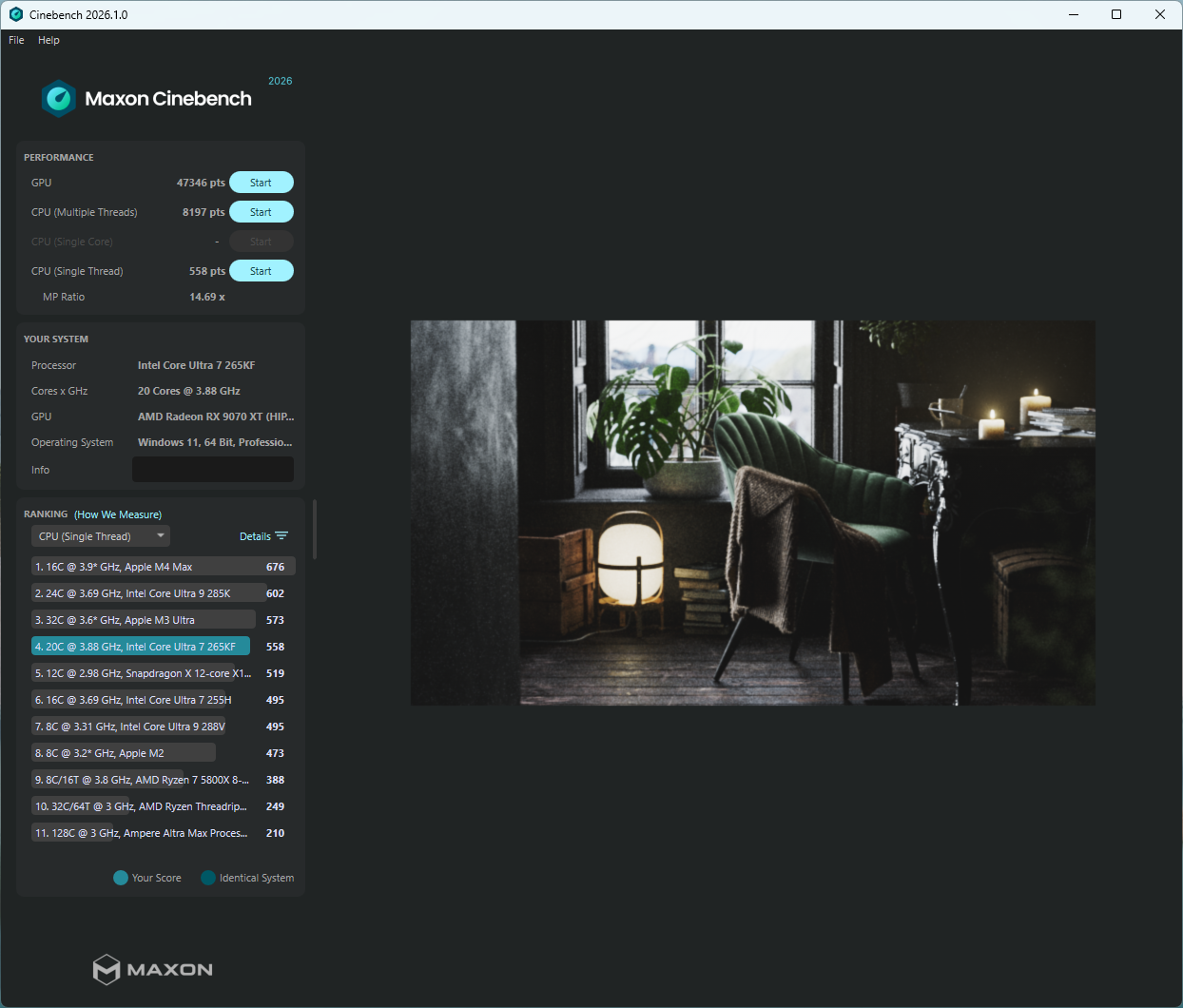Click the GPU score 47346 pts

pos(201,183)
